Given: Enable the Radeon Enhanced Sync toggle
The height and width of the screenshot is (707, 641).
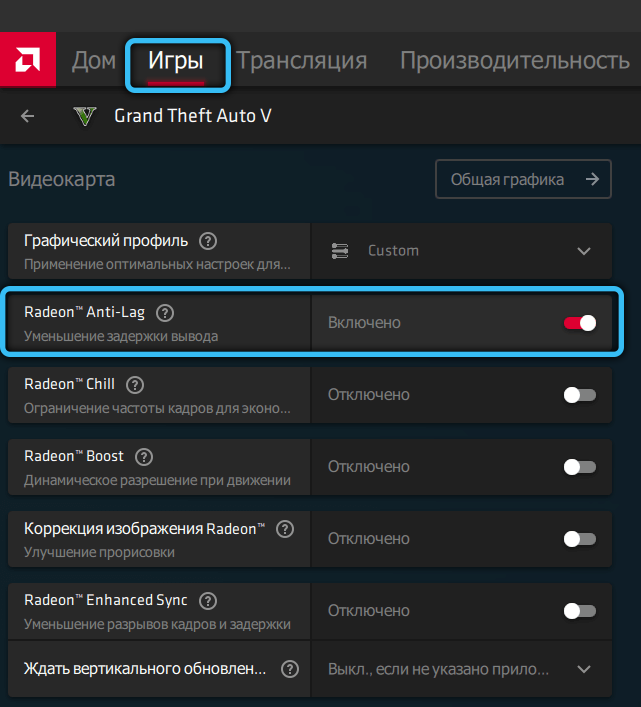Looking at the screenshot, I should (x=580, y=611).
